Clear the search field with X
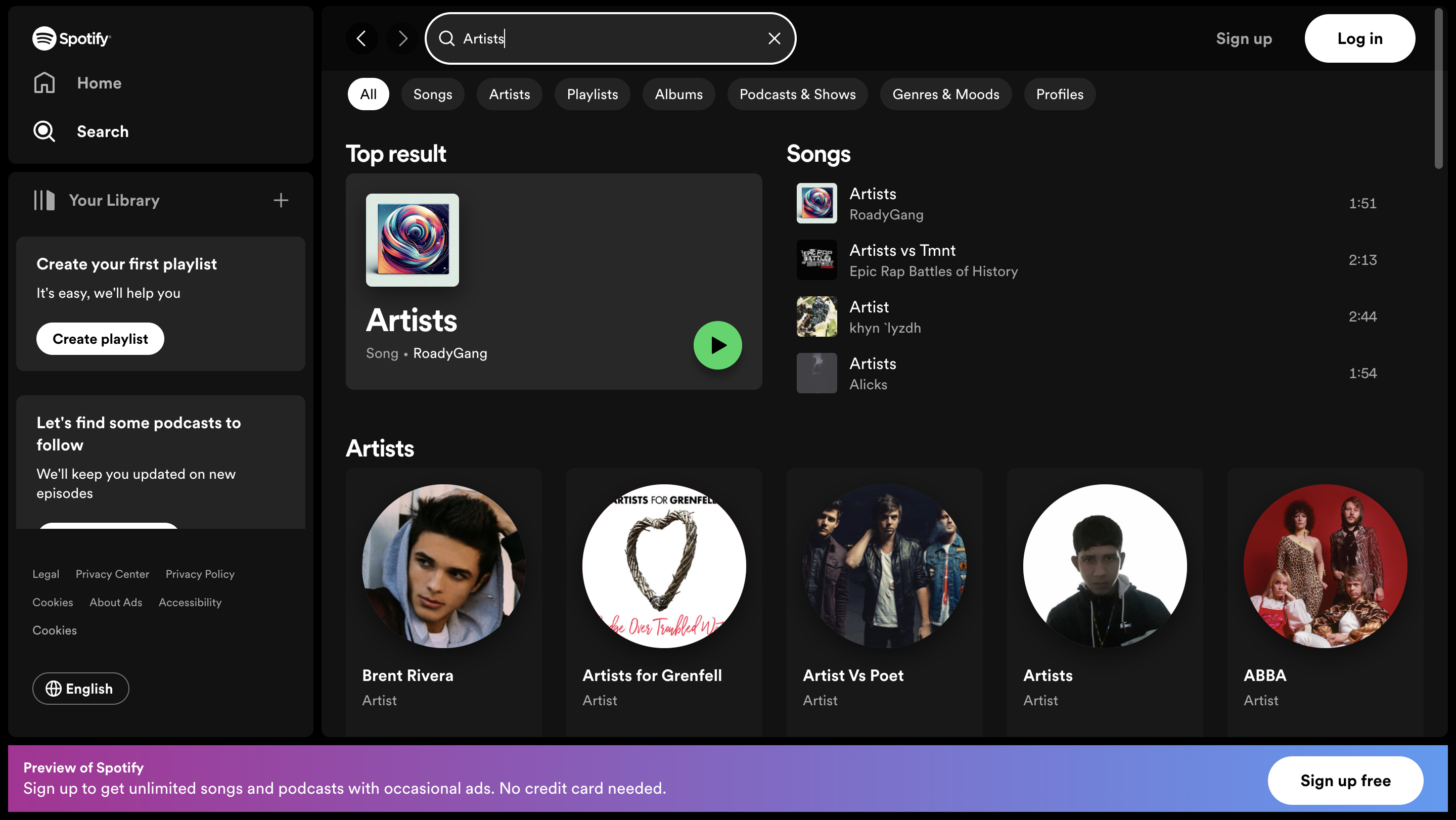 pos(775,38)
